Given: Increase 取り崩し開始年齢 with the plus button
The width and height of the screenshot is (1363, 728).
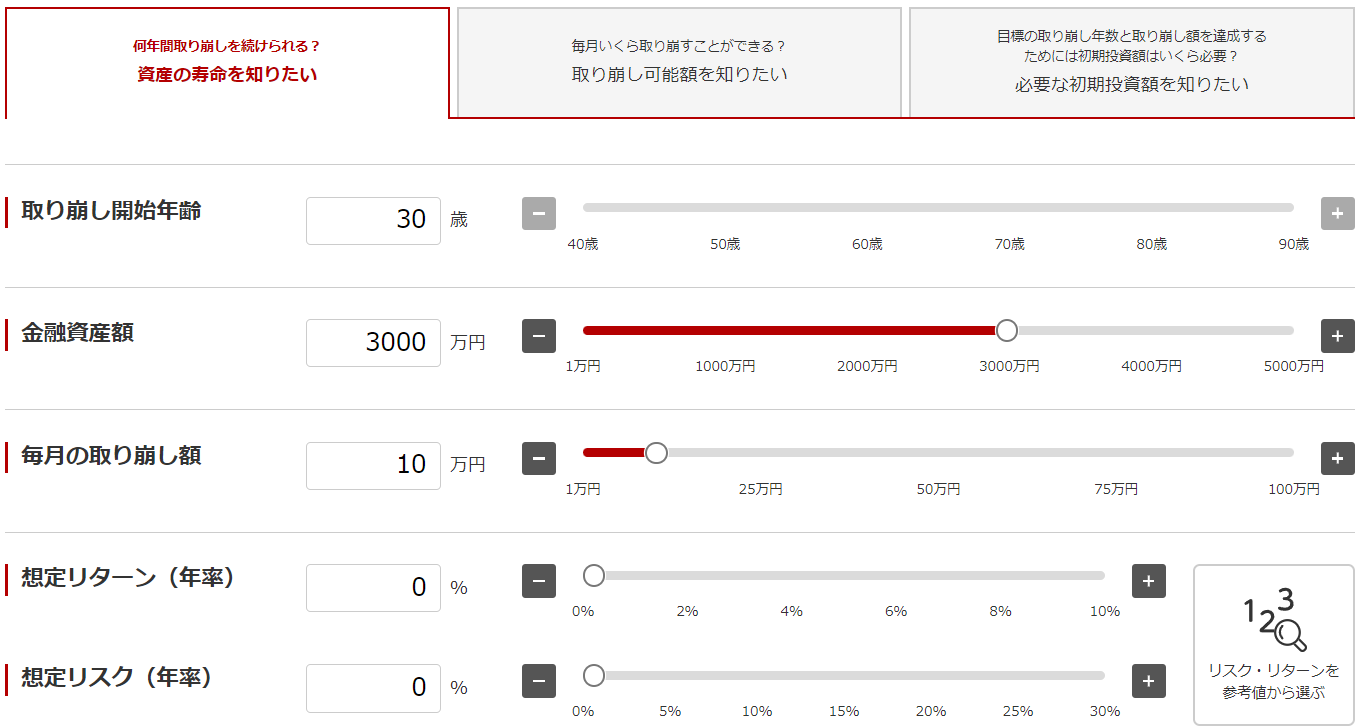Looking at the screenshot, I should [1338, 214].
